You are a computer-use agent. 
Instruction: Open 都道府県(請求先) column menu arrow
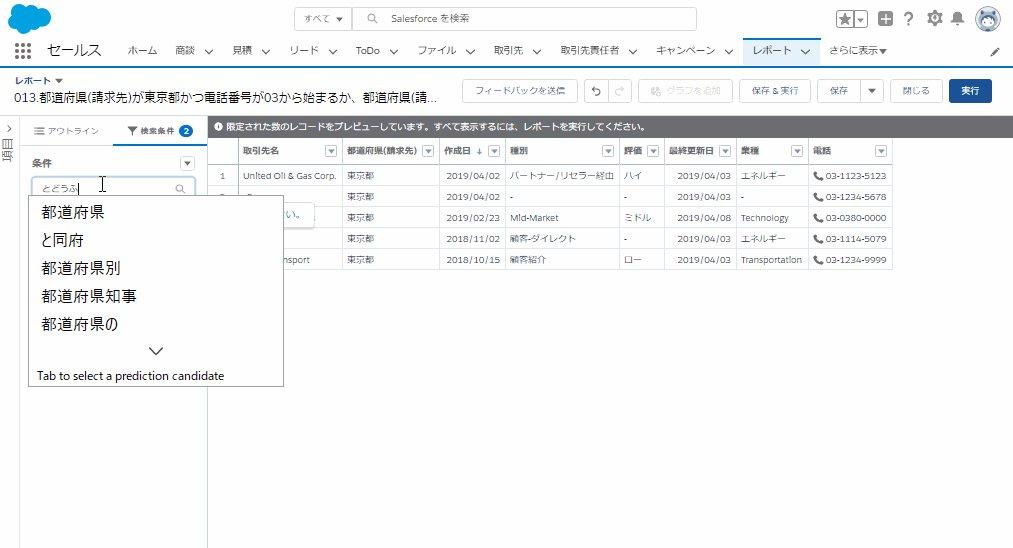point(428,151)
